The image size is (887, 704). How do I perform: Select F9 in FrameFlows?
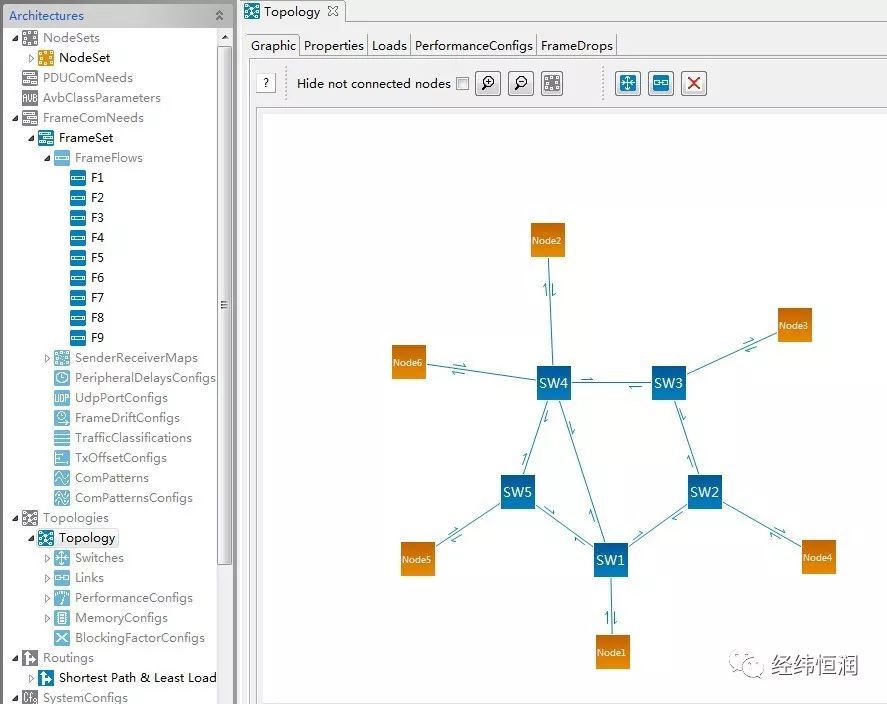pos(97,338)
